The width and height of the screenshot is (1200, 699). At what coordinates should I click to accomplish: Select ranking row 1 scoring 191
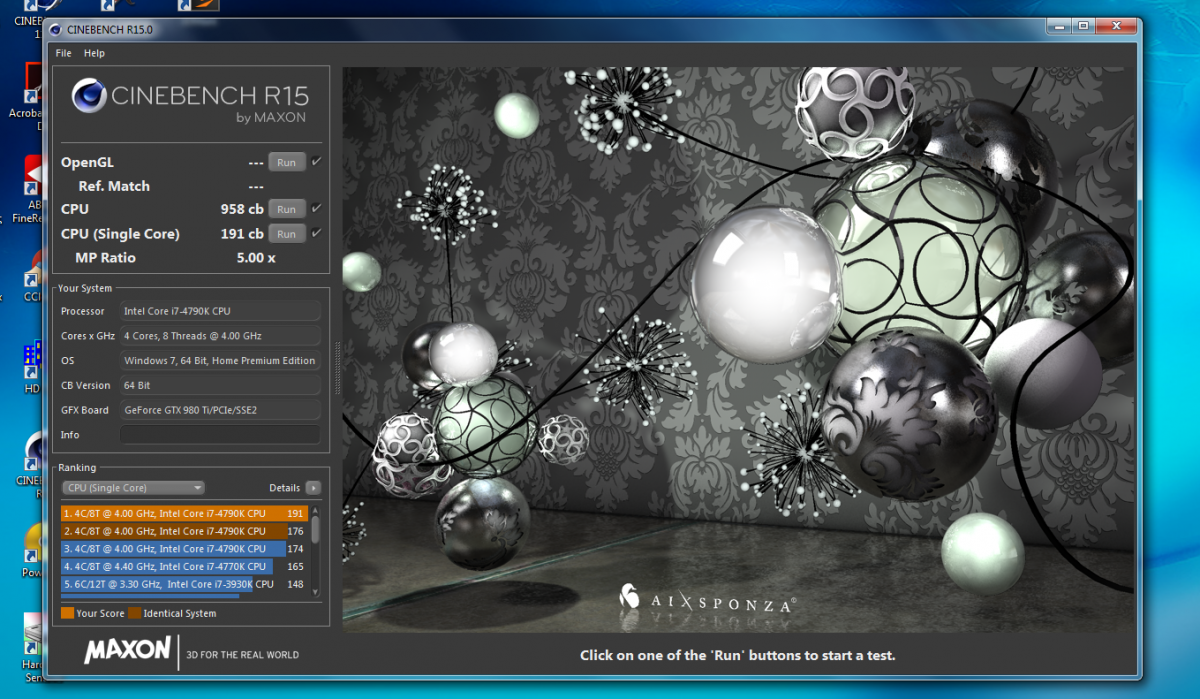184,513
